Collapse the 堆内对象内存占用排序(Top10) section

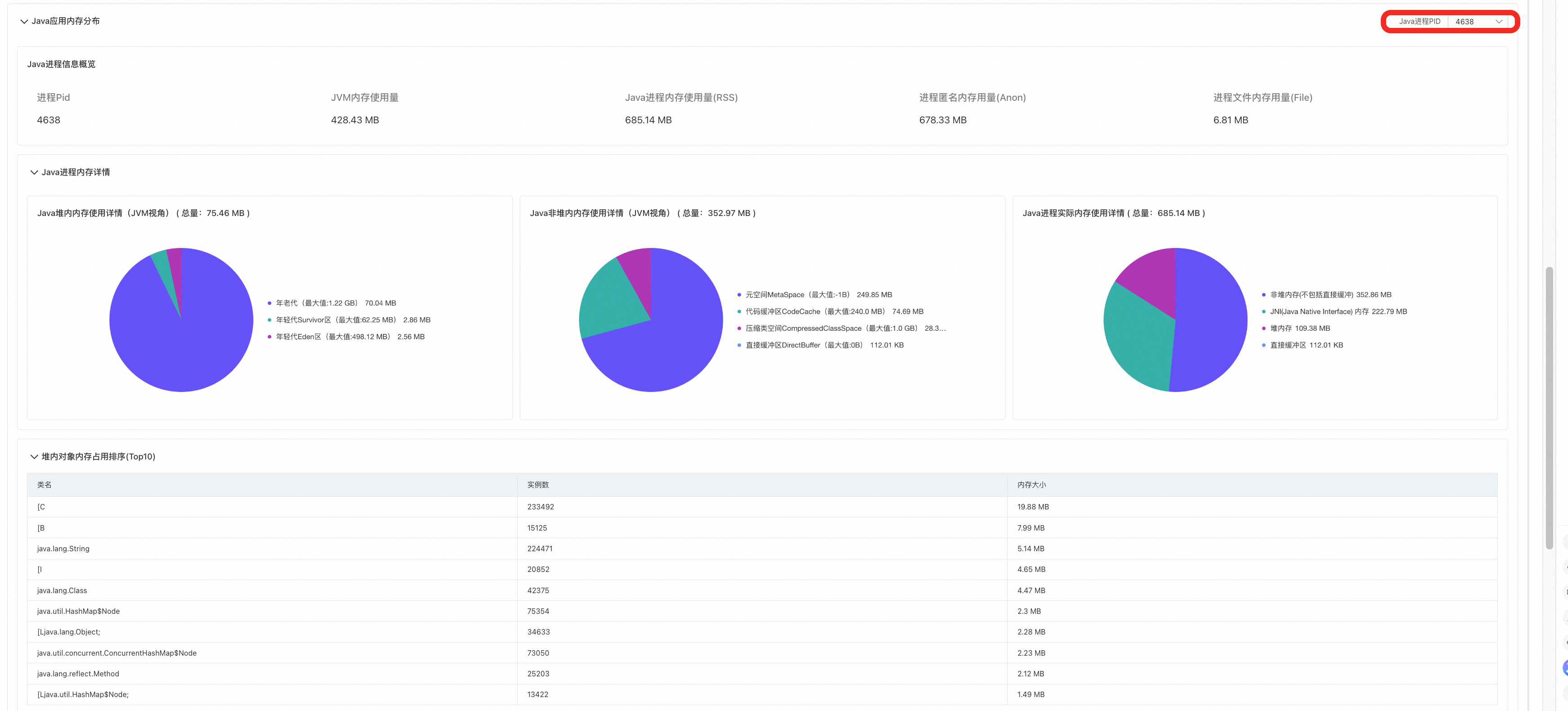(34, 457)
